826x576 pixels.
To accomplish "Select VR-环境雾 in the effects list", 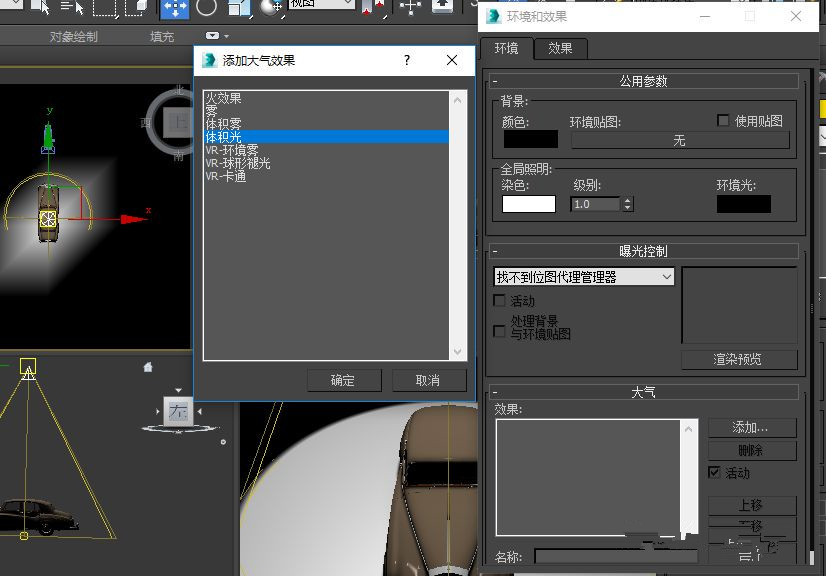I will coord(327,150).
